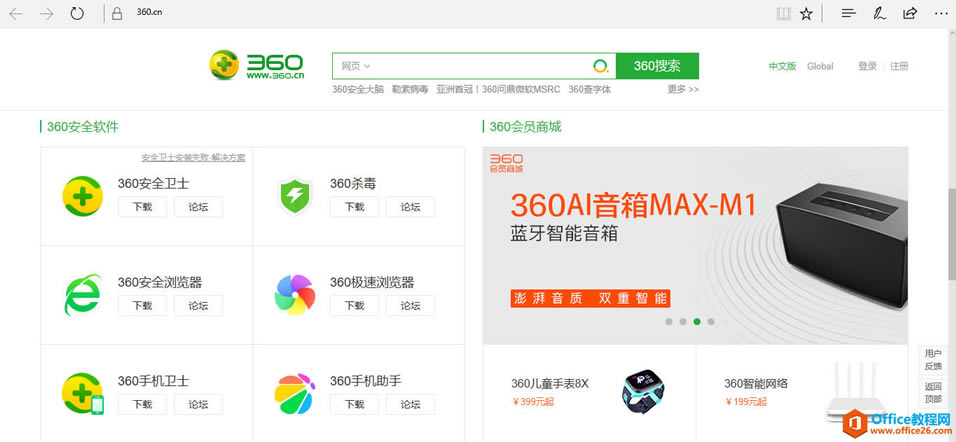Click the padlock site security icon
Image resolution: width=956 pixels, height=442 pixels.
pos(118,13)
